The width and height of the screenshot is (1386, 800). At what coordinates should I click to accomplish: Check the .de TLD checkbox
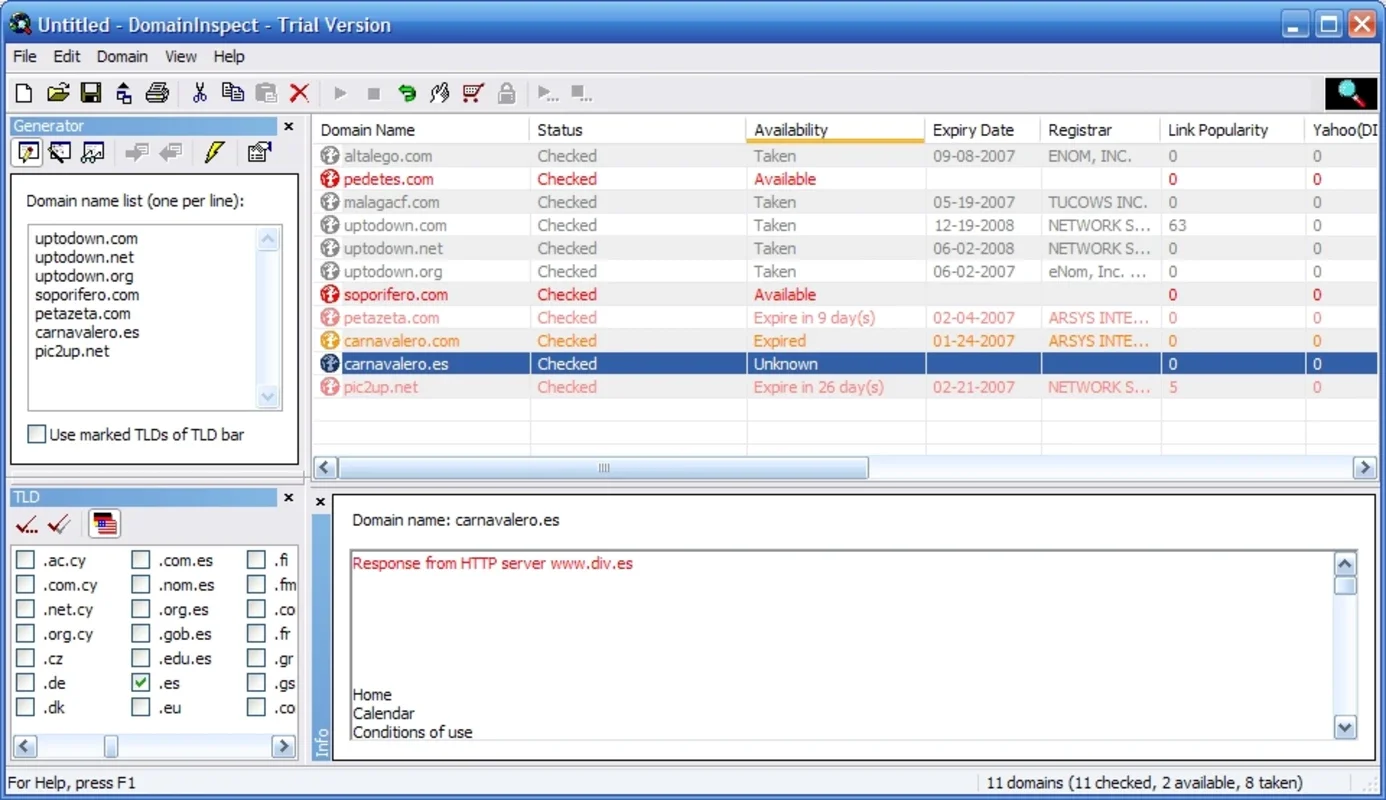pos(25,683)
